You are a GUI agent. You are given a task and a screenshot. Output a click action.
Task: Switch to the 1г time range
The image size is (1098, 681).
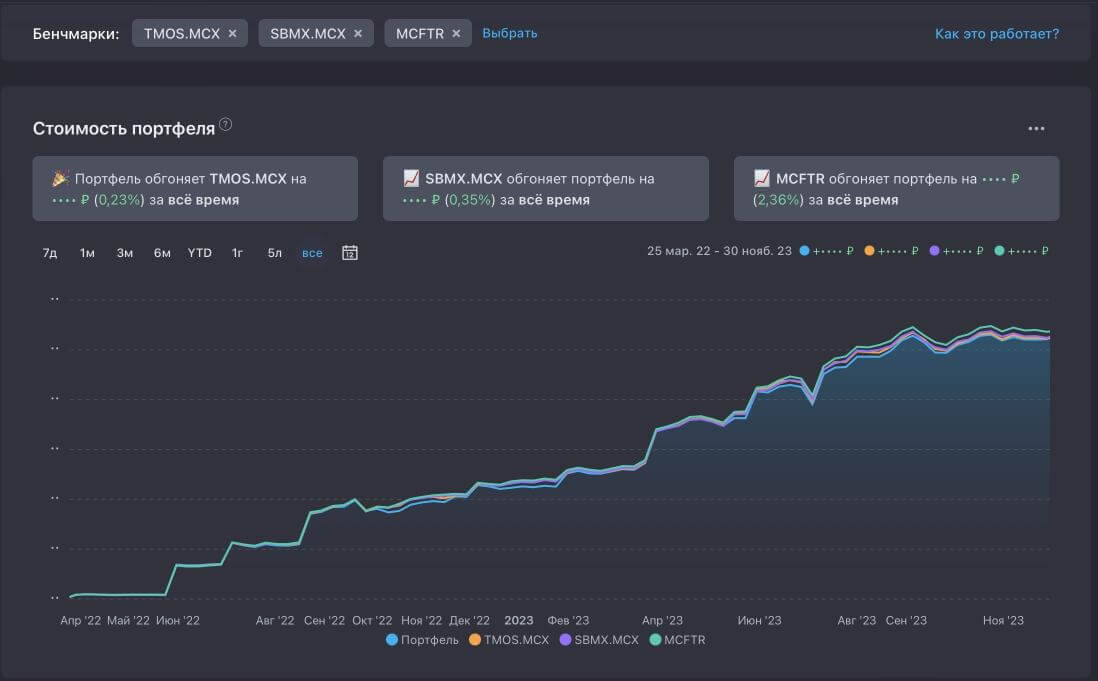click(237, 253)
